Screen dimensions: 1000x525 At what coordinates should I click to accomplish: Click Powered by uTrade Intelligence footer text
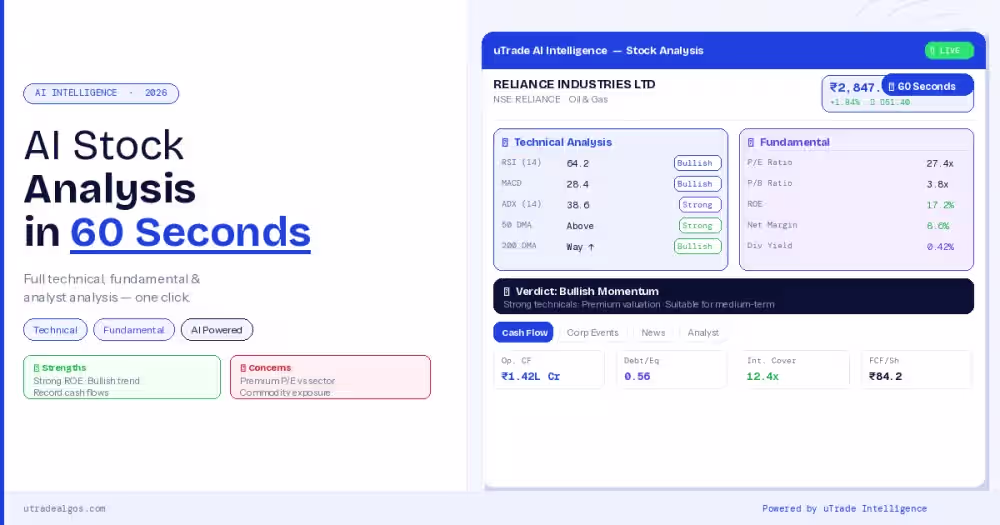coord(844,508)
